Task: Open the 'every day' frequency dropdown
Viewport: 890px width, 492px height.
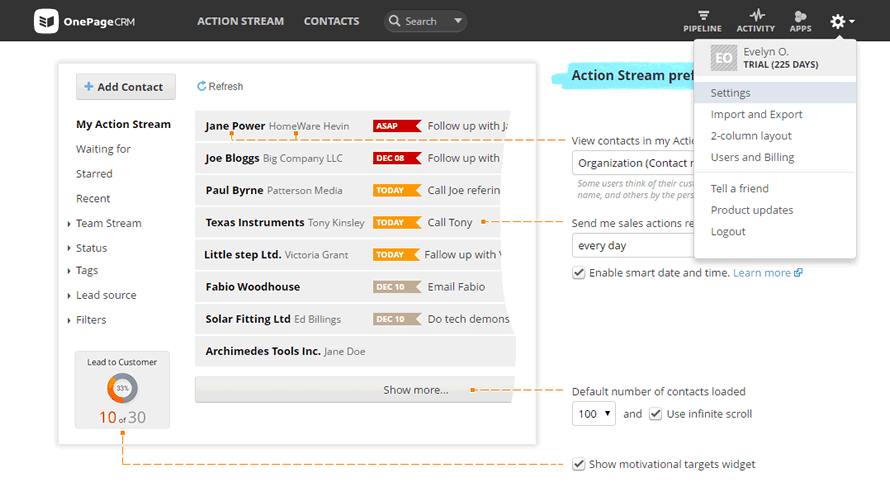Action: [632, 246]
